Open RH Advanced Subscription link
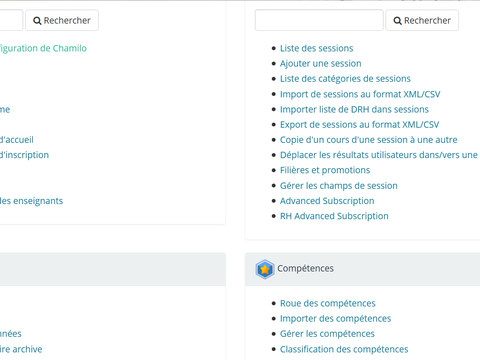The image size is (480, 360). pos(334,216)
